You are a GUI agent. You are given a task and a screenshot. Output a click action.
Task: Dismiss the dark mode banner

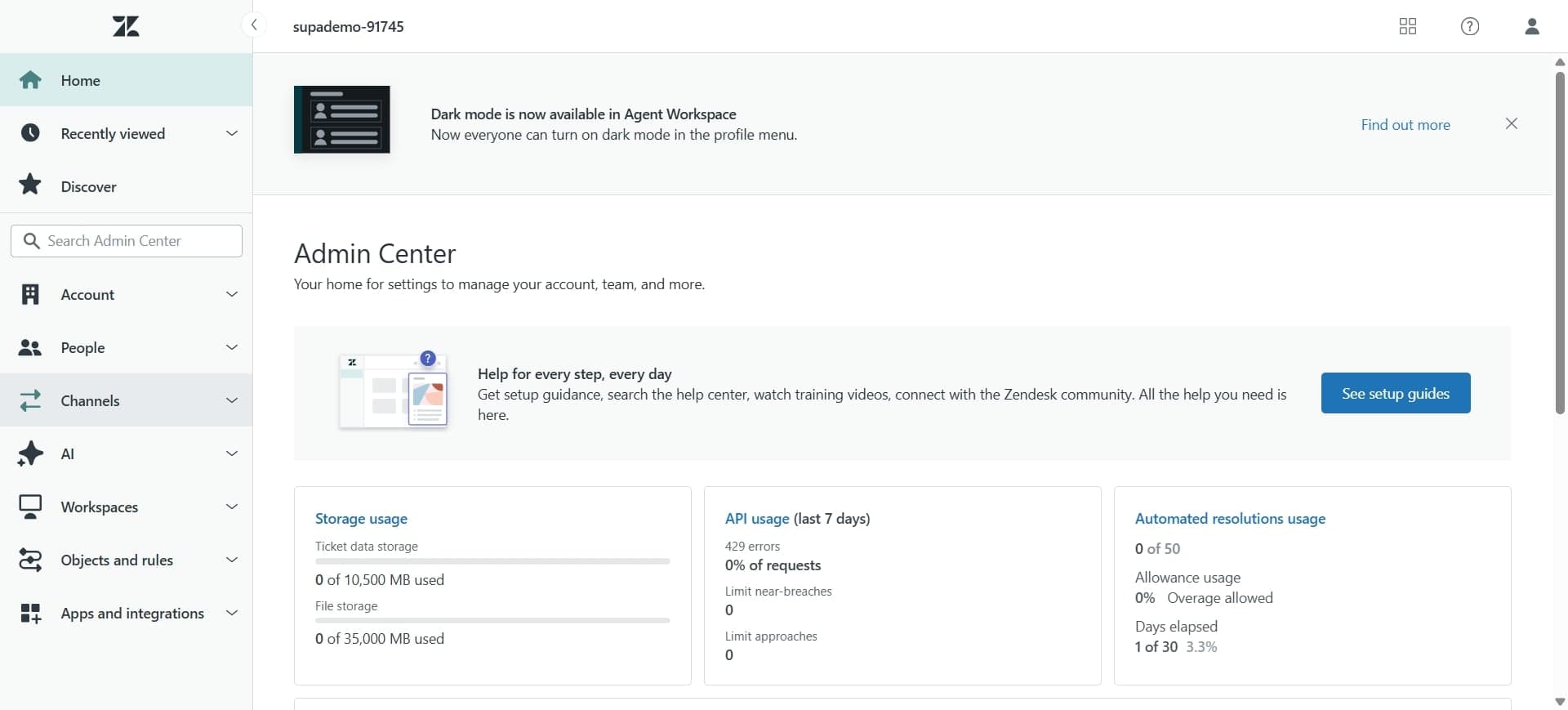click(1511, 123)
